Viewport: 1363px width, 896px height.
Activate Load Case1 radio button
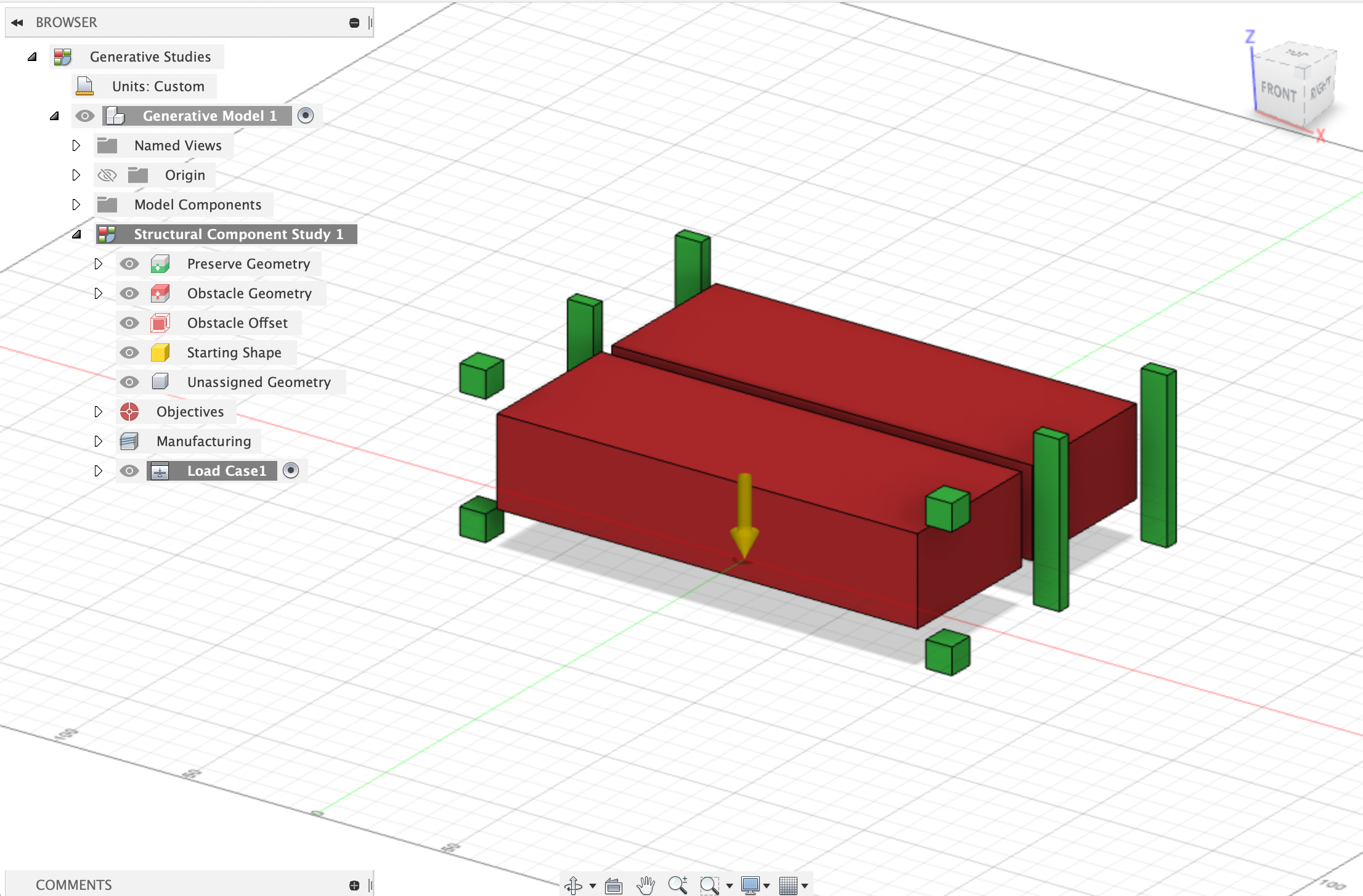pyautogui.click(x=291, y=470)
